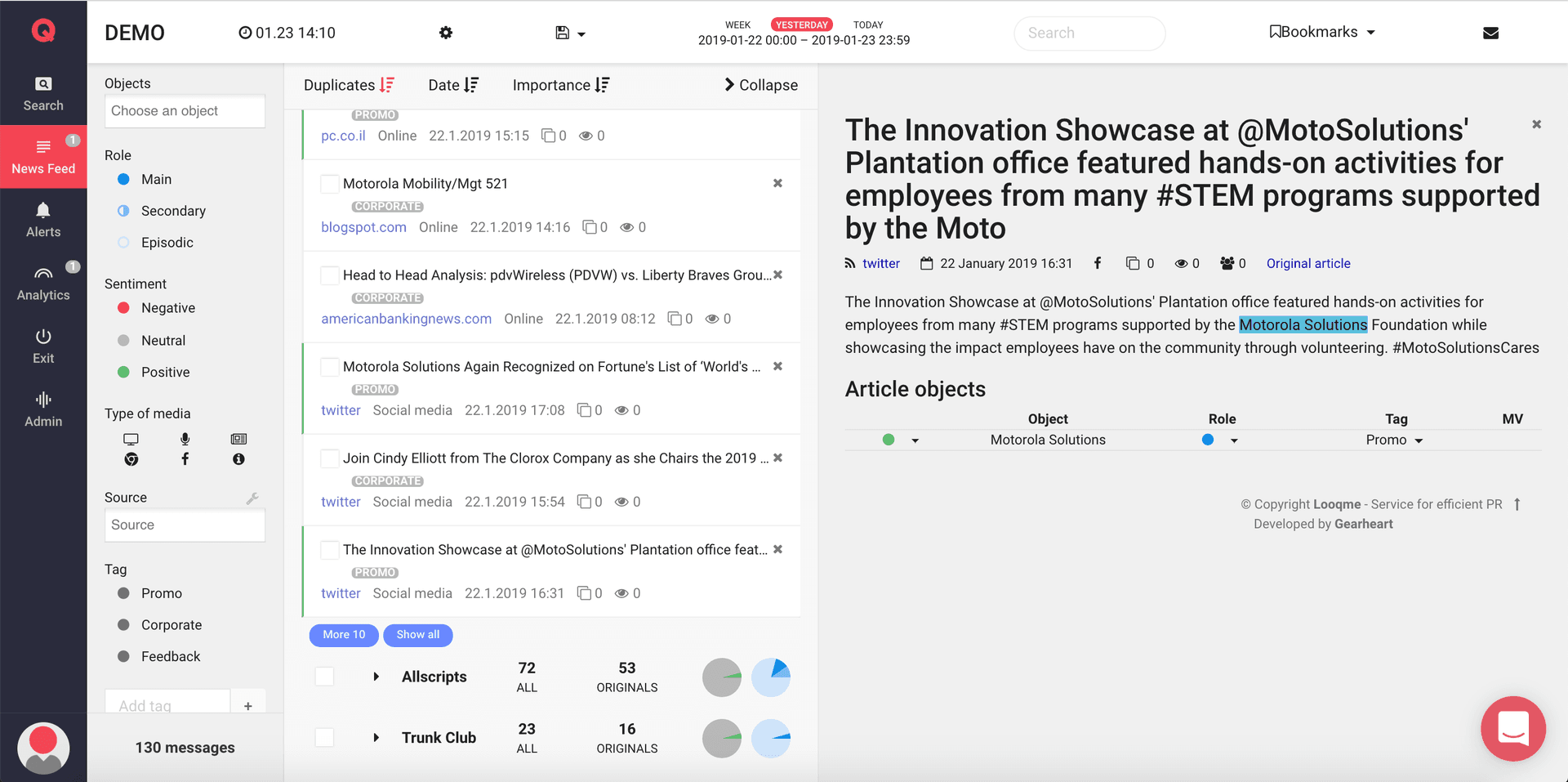Screen dimensions: 1568x782
Task: Filter by print newspaper media type
Action: click(x=238, y=439)
